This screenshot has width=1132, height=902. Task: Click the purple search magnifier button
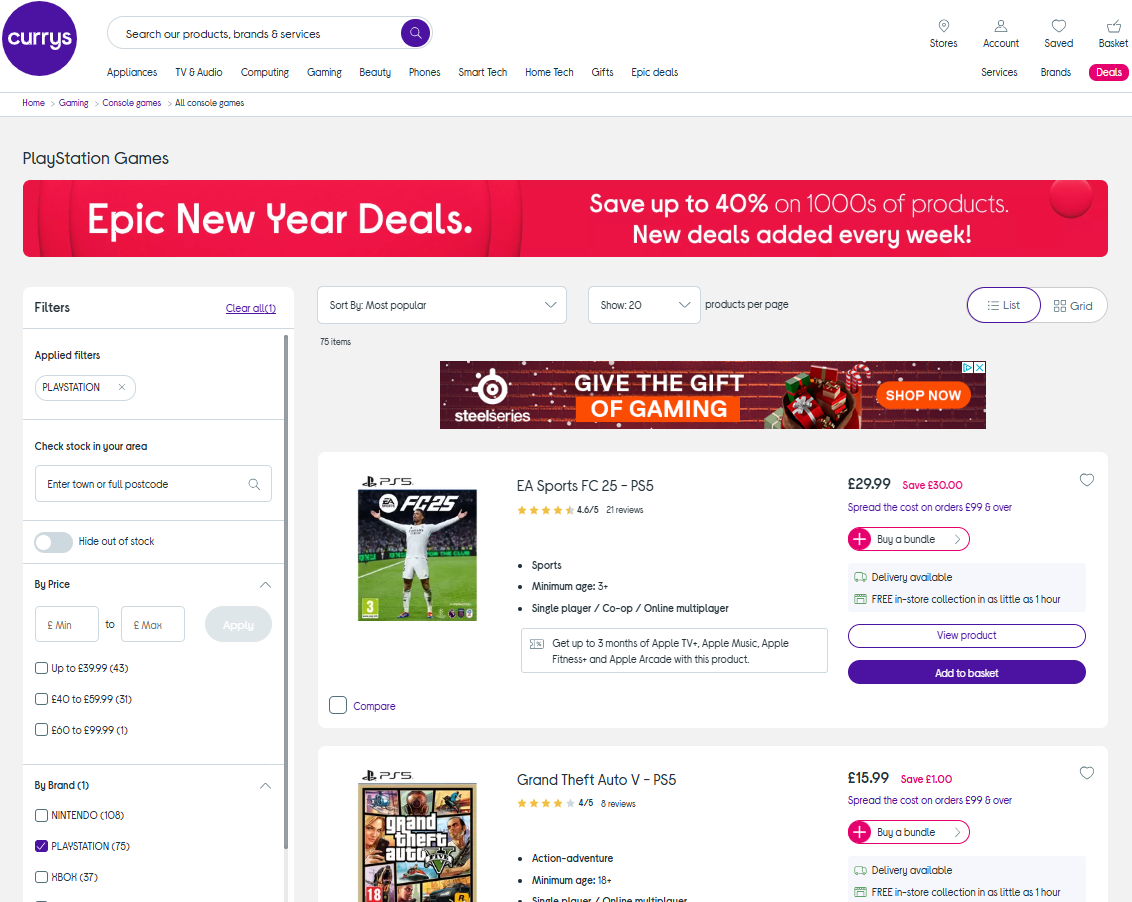click(x=415, y=33)
